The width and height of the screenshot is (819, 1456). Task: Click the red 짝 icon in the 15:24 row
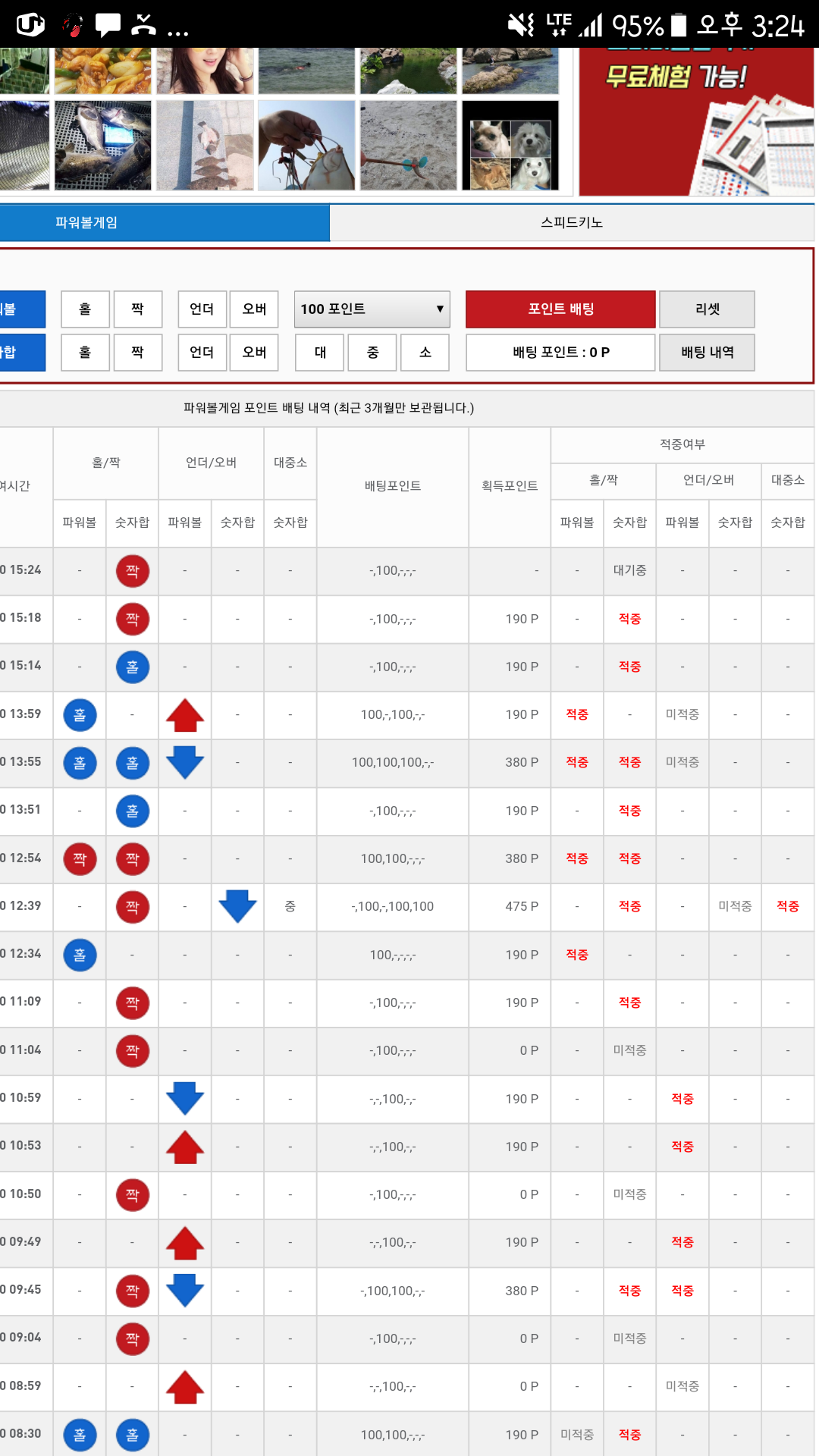coord(133,571)
